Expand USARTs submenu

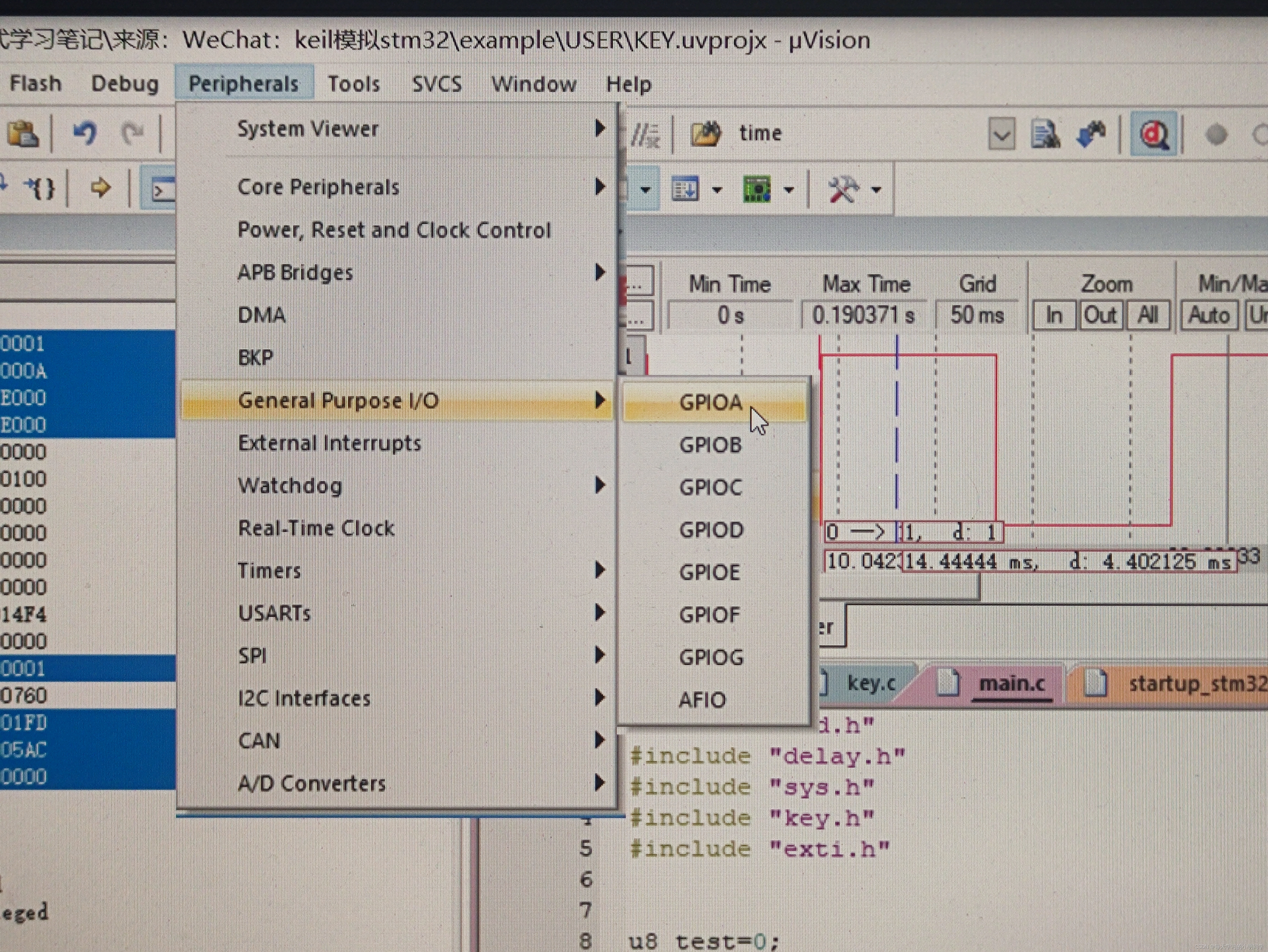click(x=397, y=613)
